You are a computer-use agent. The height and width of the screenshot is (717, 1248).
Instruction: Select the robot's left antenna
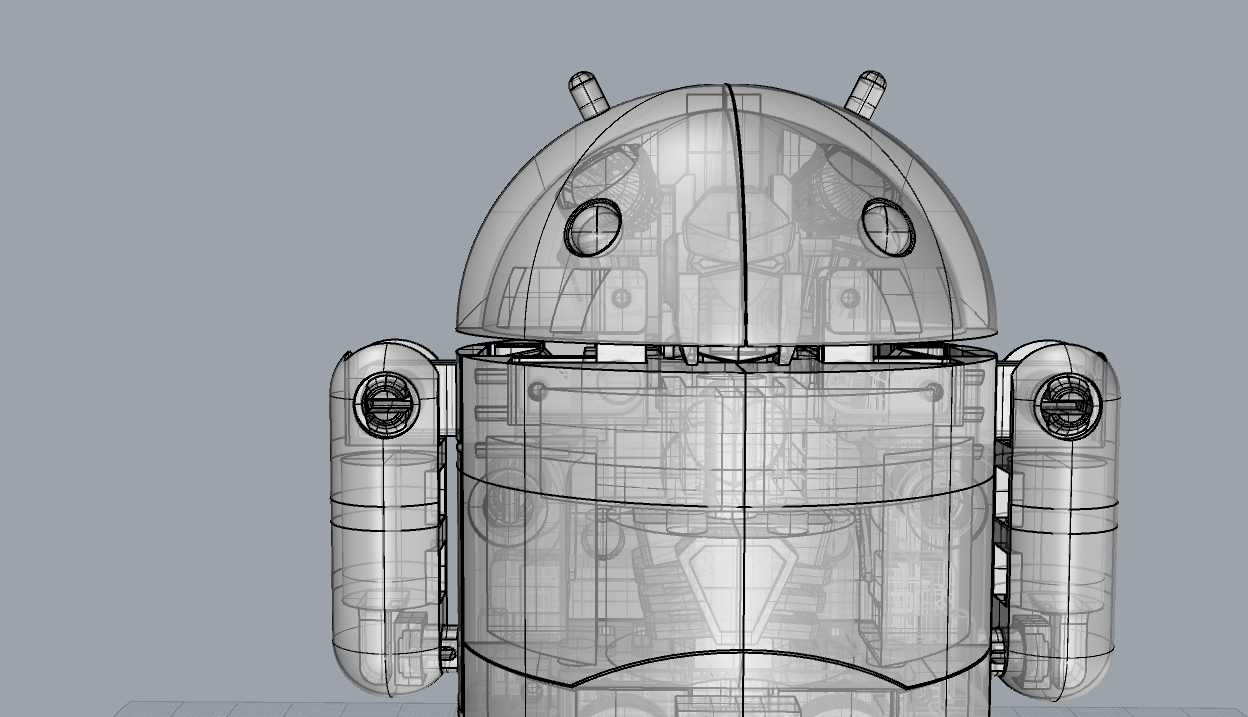point(588,93)
